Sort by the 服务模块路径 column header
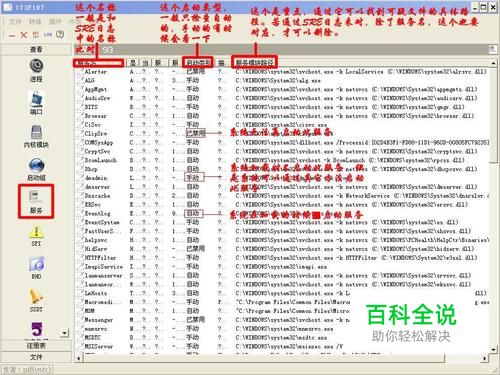The image size is (500, 375). click(255, 62)
